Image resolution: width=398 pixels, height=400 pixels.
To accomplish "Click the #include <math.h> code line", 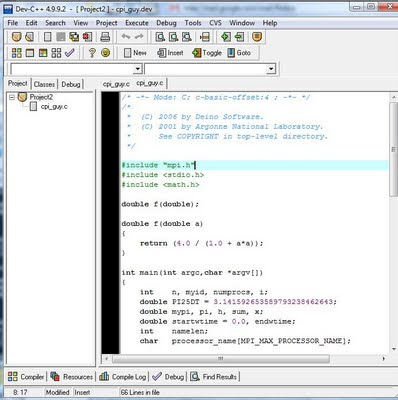I will (160, 185).
